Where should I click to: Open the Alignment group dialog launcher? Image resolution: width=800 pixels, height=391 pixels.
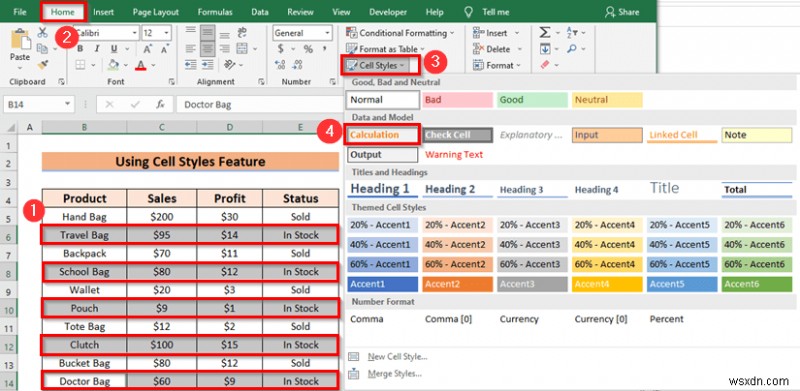[261, 82]
